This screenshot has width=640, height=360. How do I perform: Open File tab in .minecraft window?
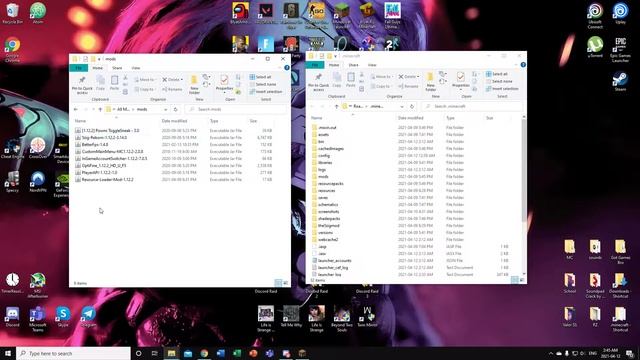[x=315, y=65]
